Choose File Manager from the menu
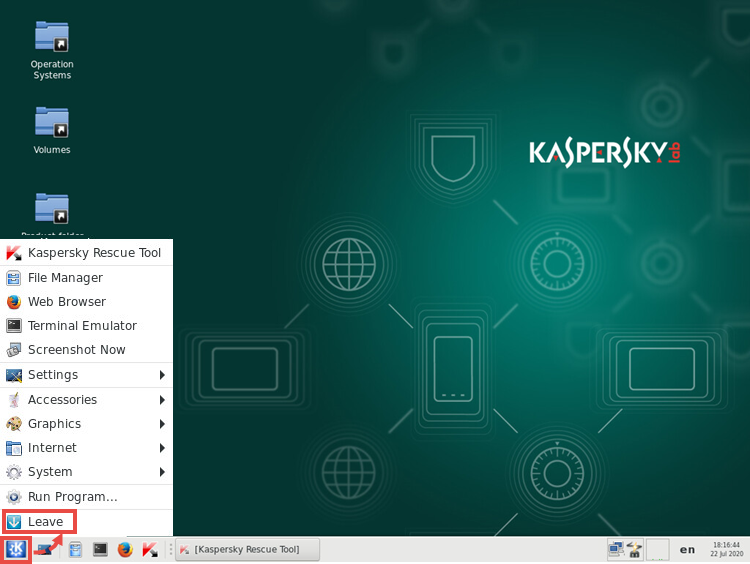This screenshot has height=564, width=750. (87, 278)
